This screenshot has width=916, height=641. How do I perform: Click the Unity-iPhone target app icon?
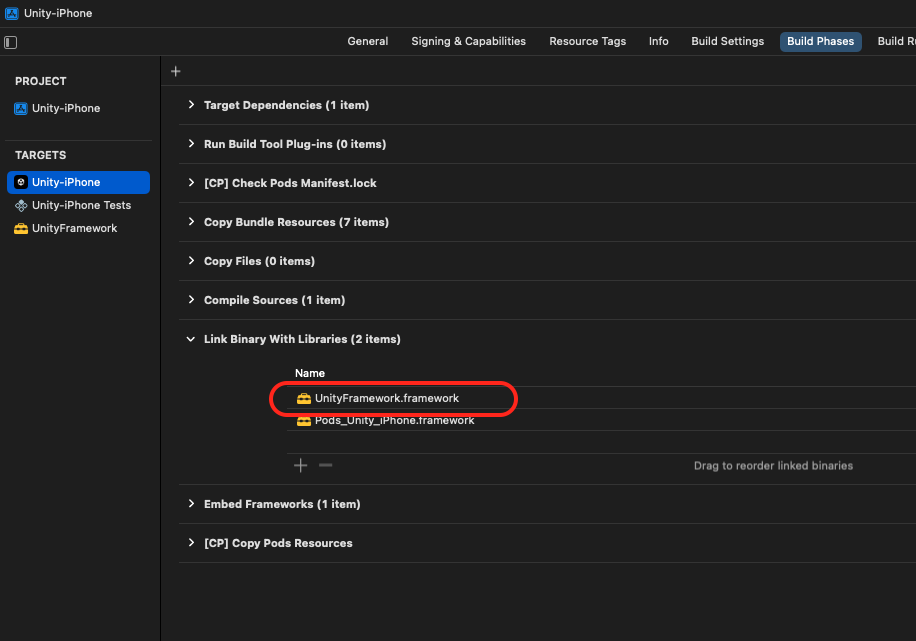21,182
